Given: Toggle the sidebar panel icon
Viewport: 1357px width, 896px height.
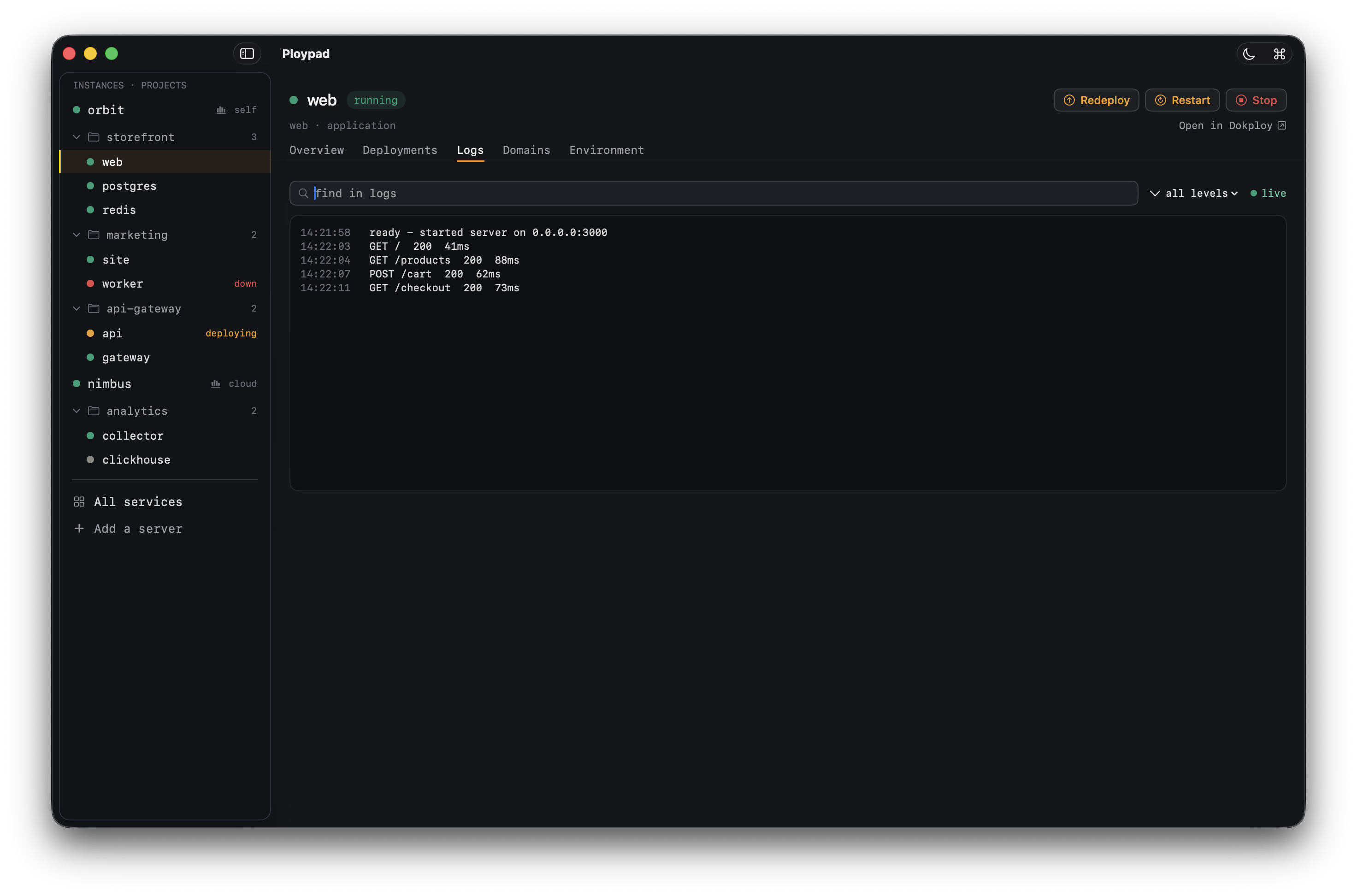Looking at the screenshot, I should (x=247, y=54).
